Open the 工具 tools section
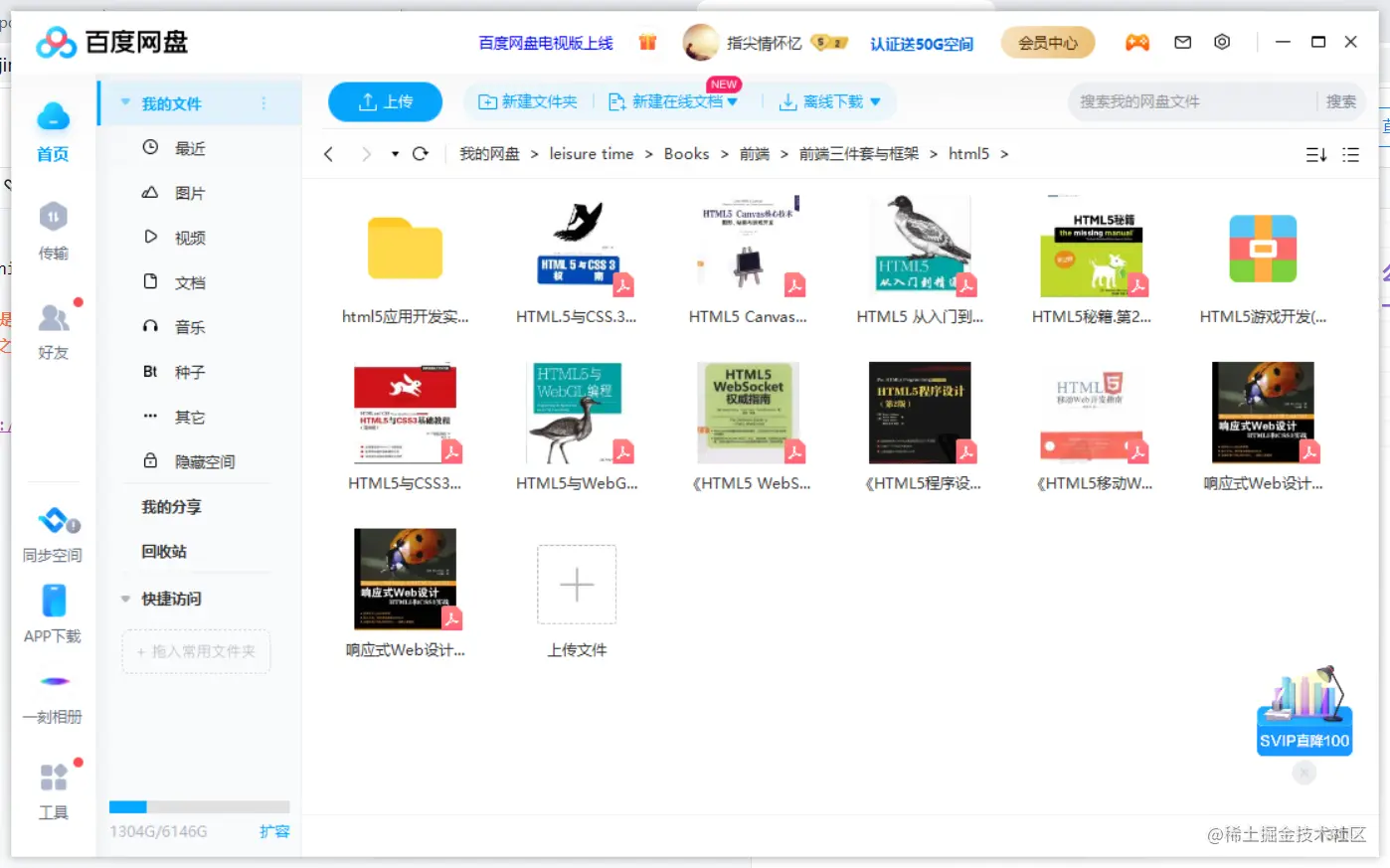Screen dimensions: 1390x868 point(53,791)
